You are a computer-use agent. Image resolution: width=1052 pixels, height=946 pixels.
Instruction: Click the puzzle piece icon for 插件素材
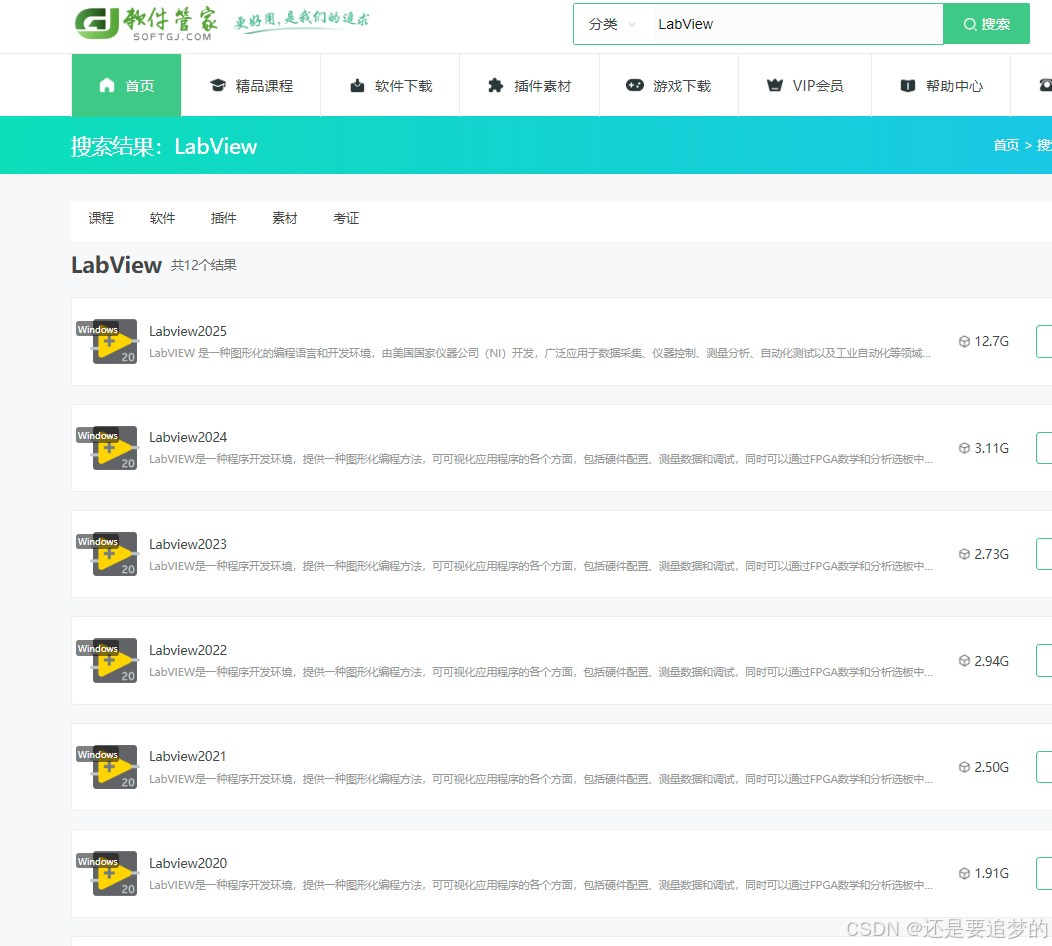496,85
